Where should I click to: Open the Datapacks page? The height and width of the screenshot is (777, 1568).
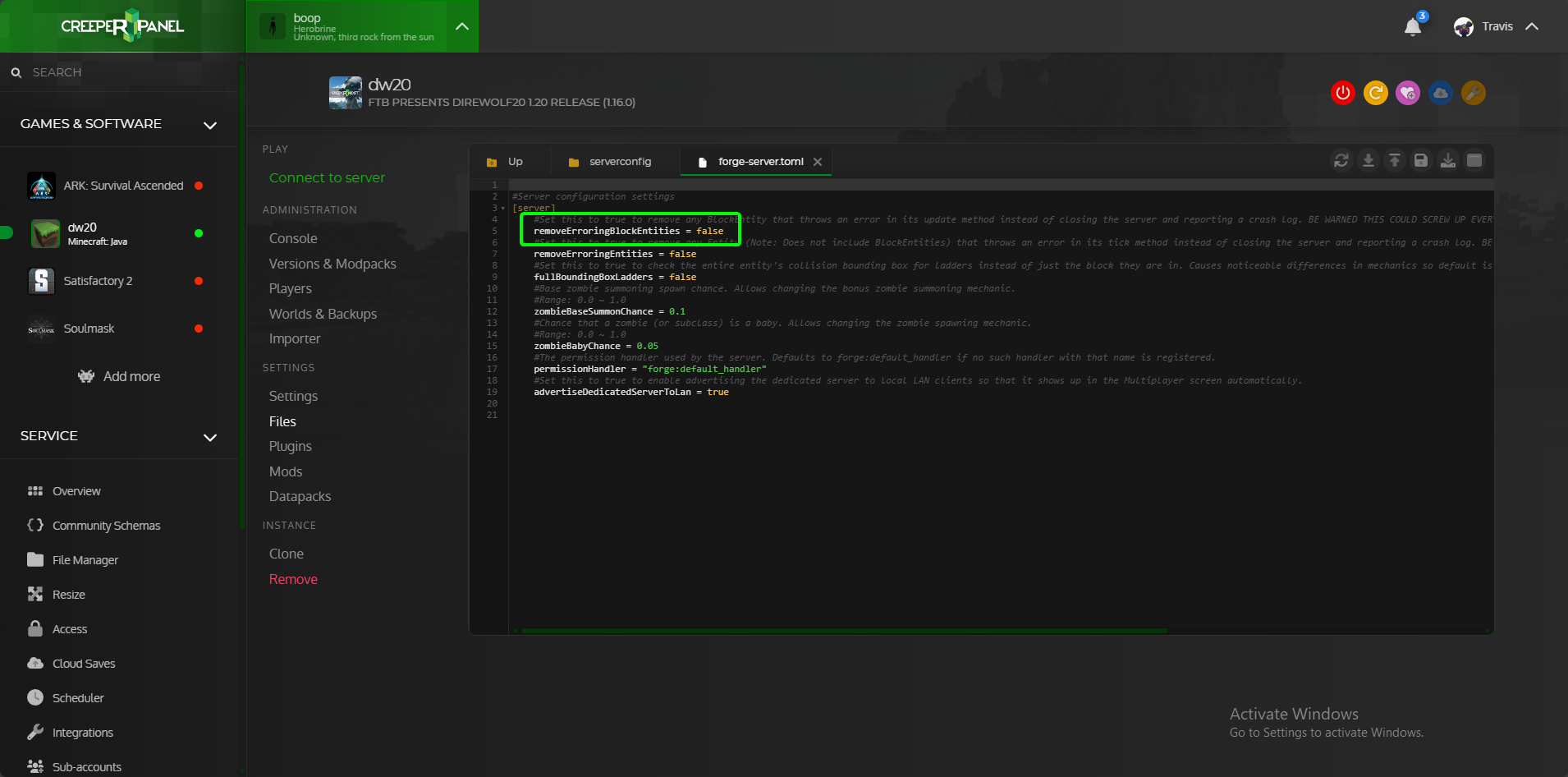300,496
